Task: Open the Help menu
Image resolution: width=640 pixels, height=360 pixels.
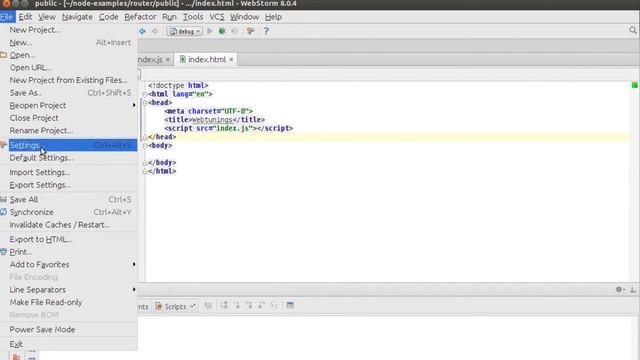Action: pos(273,17)
